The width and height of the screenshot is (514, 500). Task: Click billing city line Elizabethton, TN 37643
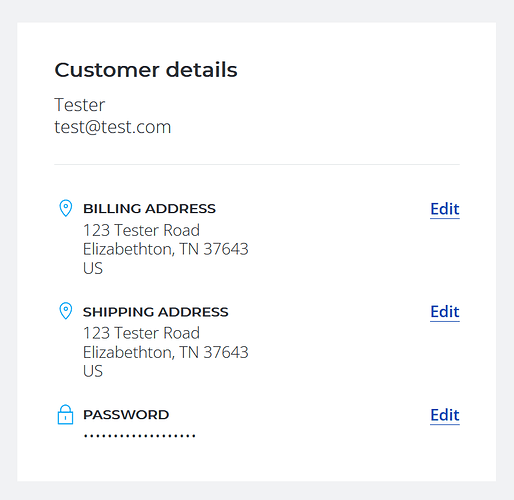click(x=166, y=249)
